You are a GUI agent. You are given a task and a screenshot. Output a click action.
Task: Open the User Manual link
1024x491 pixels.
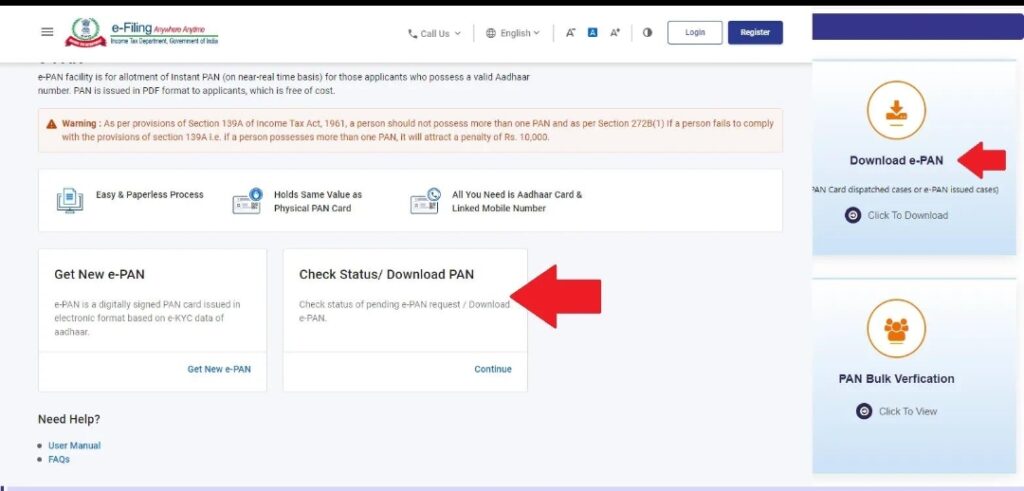(x=74, y=445)
